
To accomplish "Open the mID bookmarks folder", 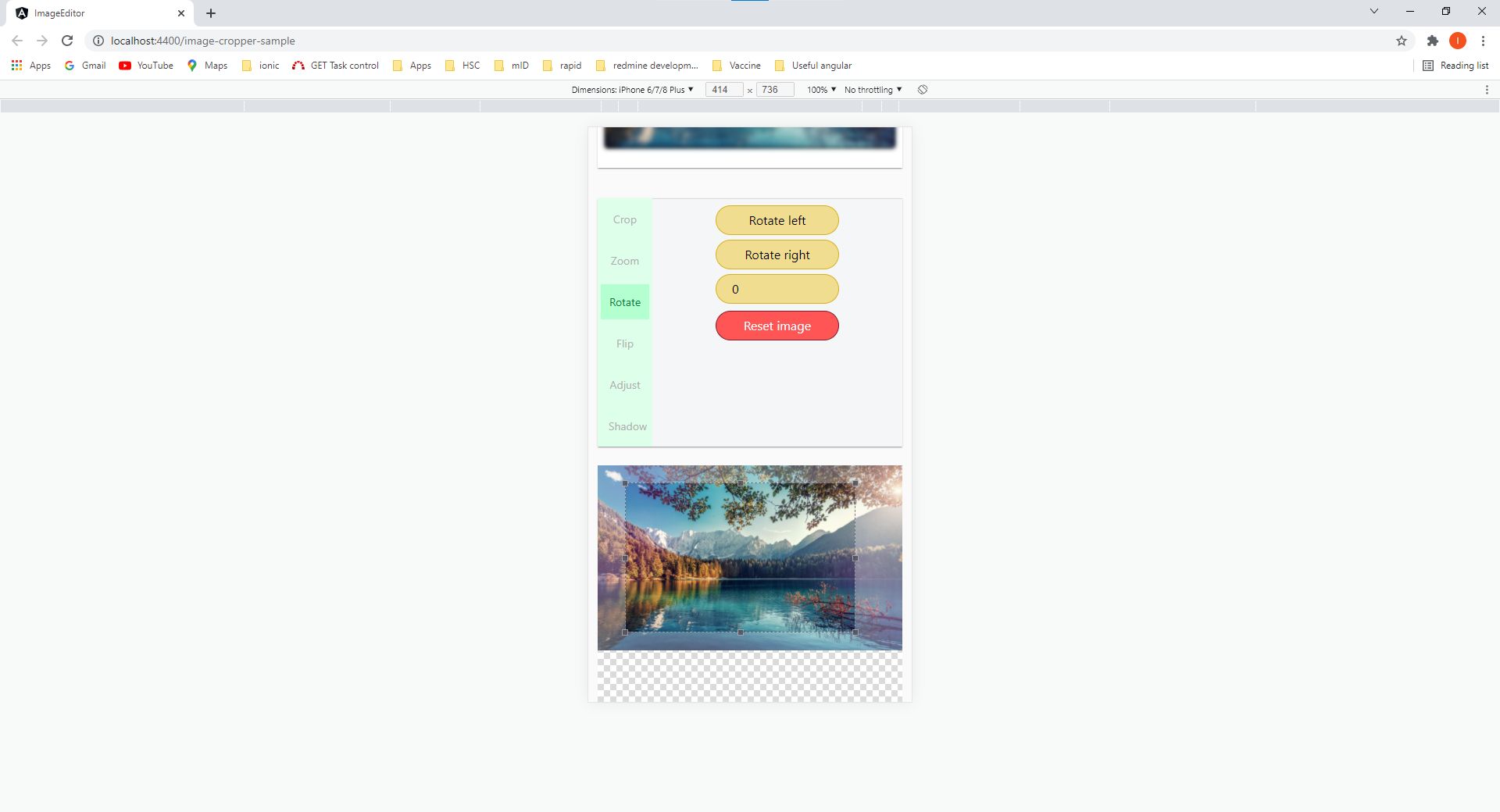I will tap(512, 66).
